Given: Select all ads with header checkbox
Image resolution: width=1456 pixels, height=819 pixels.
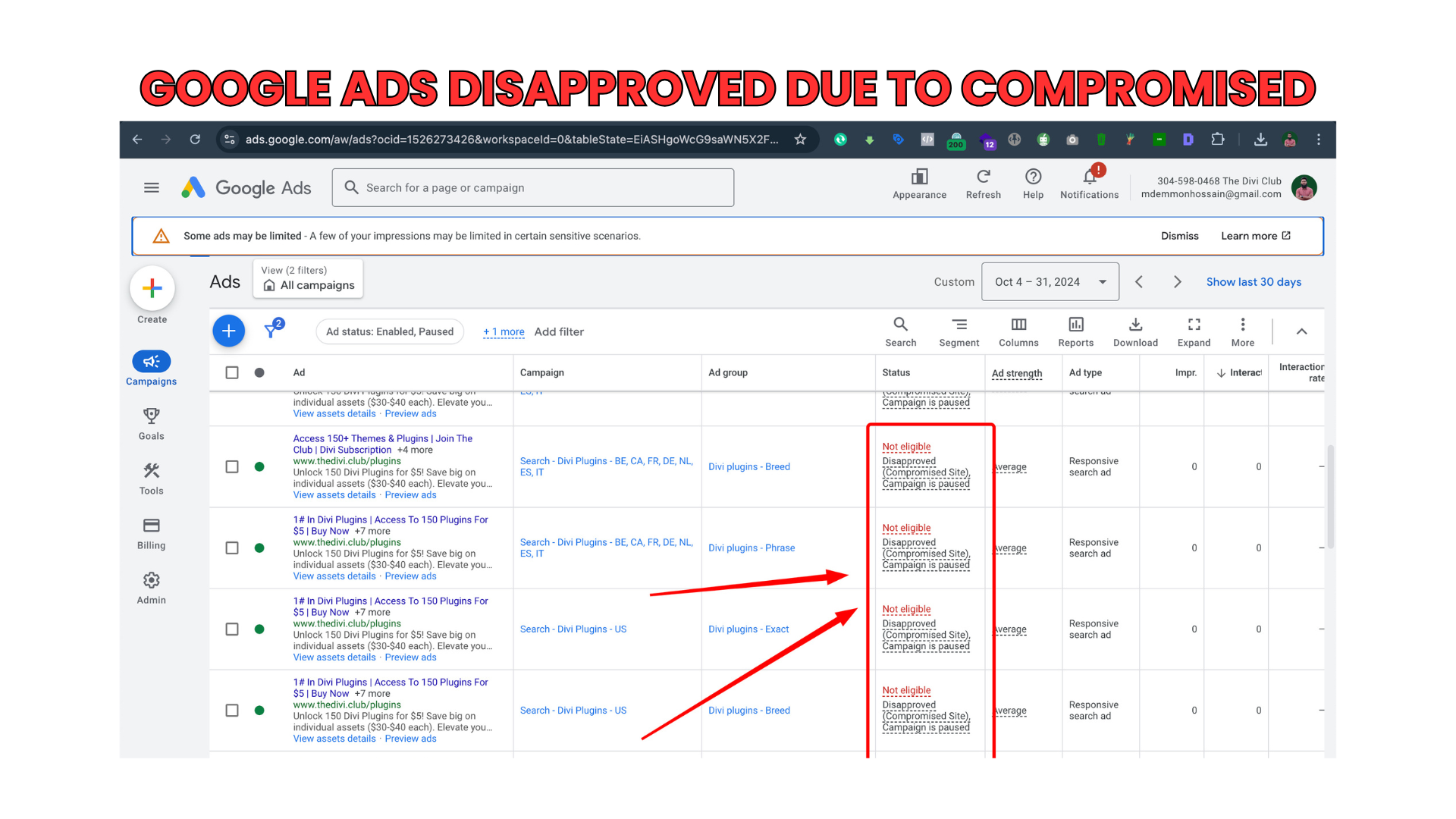Looking at the screenshot, I should [232, 372].
